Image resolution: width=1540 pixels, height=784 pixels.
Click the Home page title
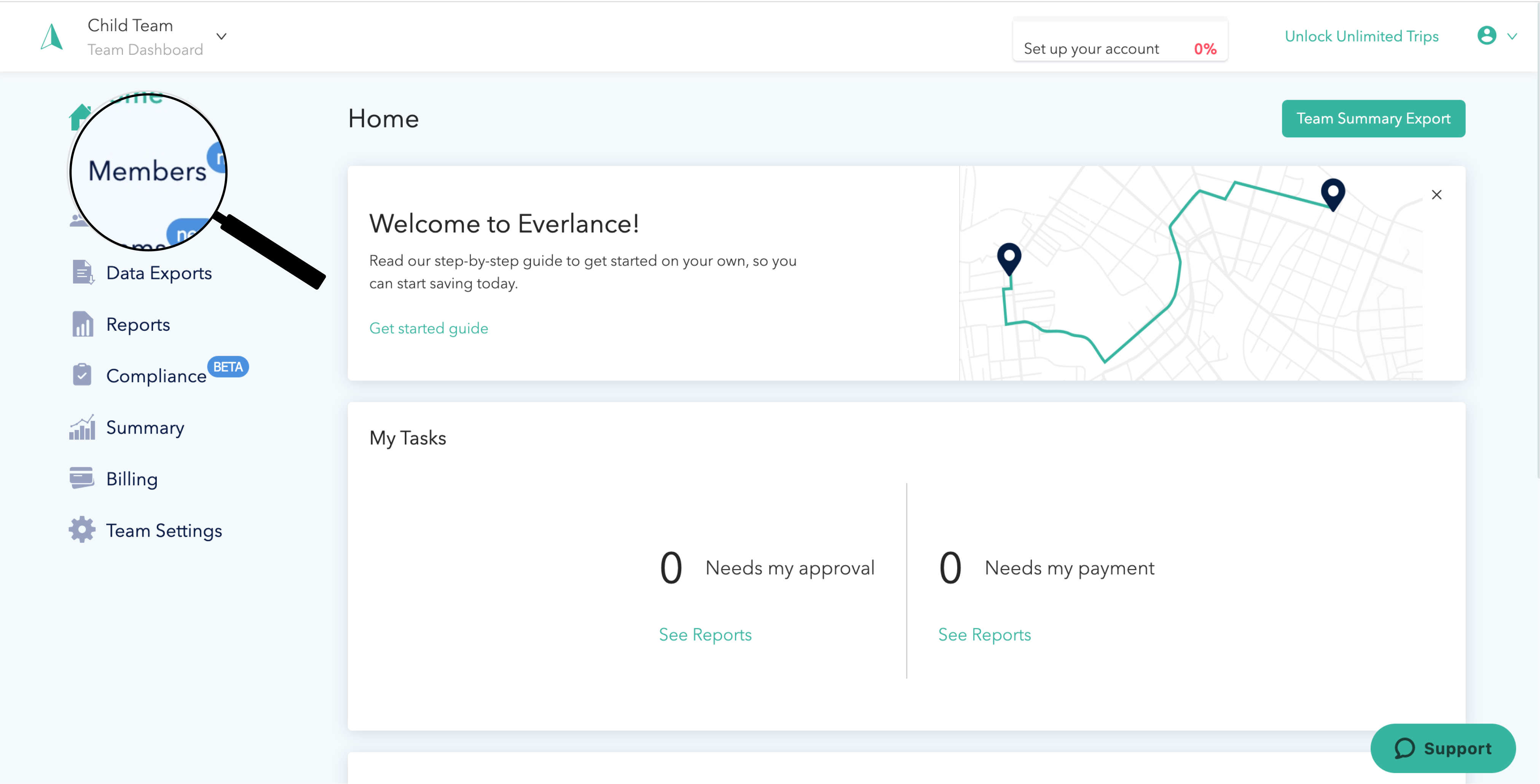click(x=383, y=118)
